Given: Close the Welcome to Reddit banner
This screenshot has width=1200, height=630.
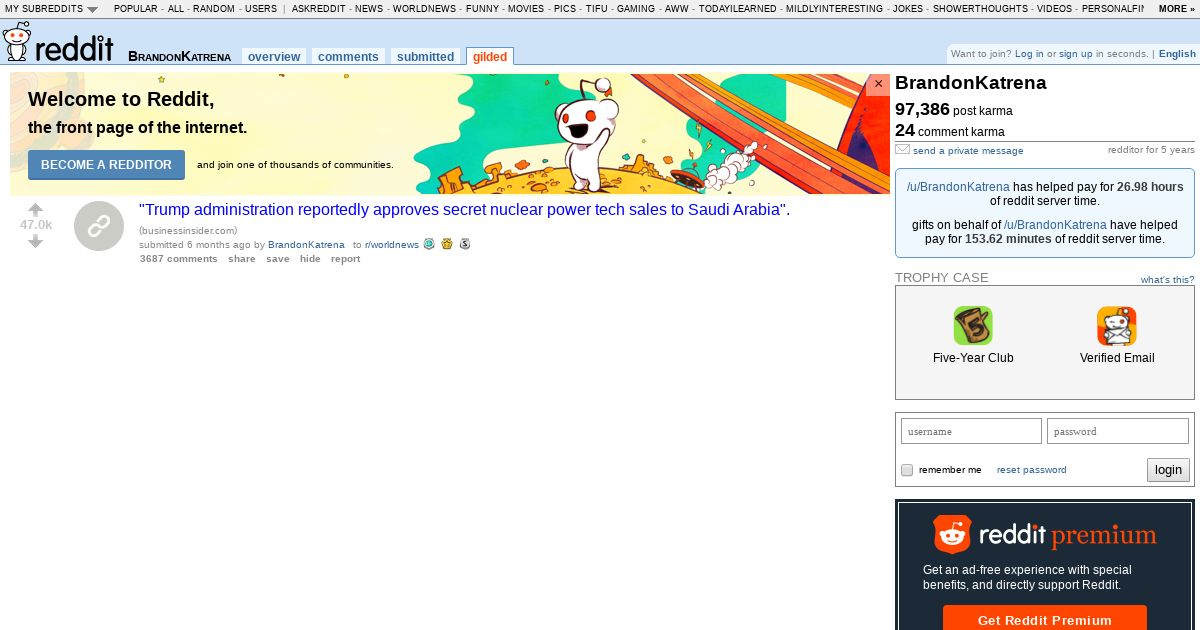Looking at the screenshot, I should [x=879, y=84].
